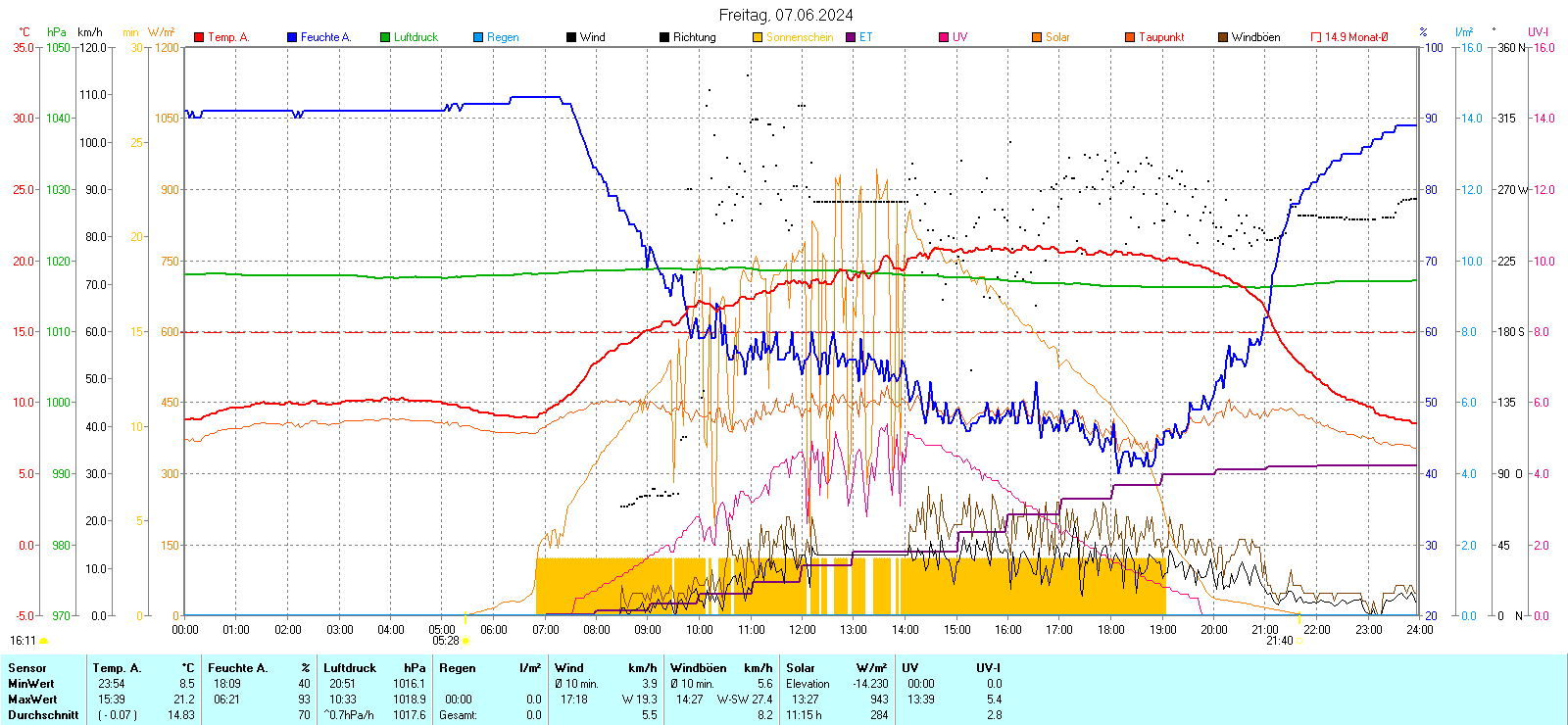Click the Wind legend label
Screen dimensions: 1568x725
[x=592, y=37]
